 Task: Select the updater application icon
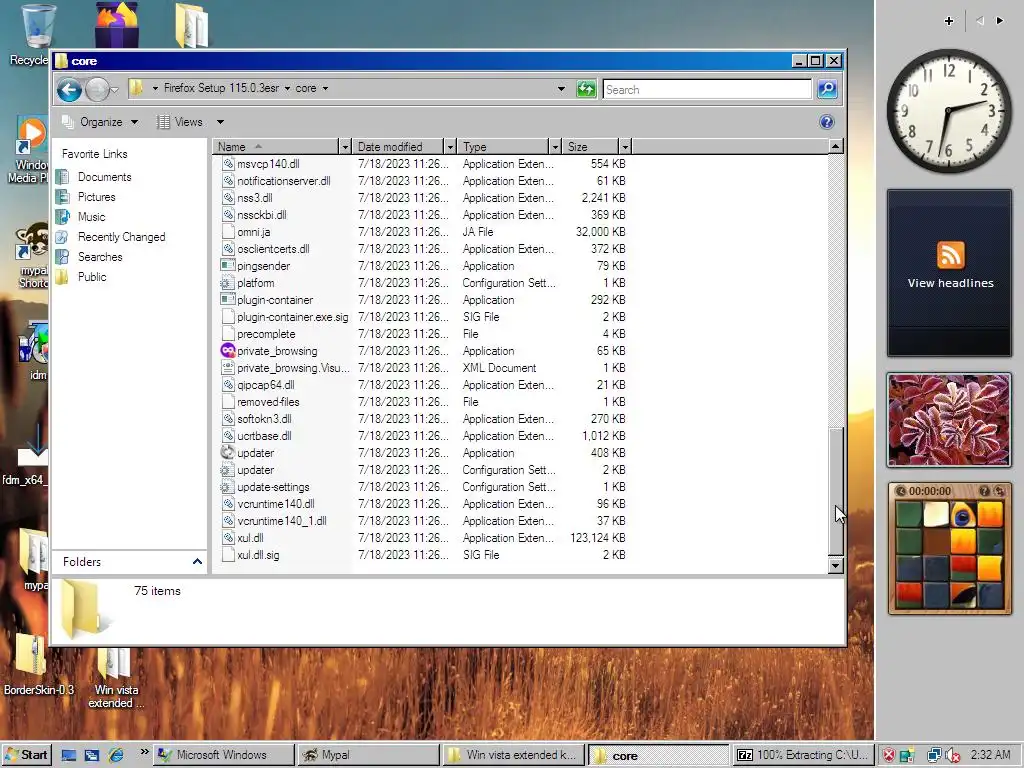pos(227,453)
